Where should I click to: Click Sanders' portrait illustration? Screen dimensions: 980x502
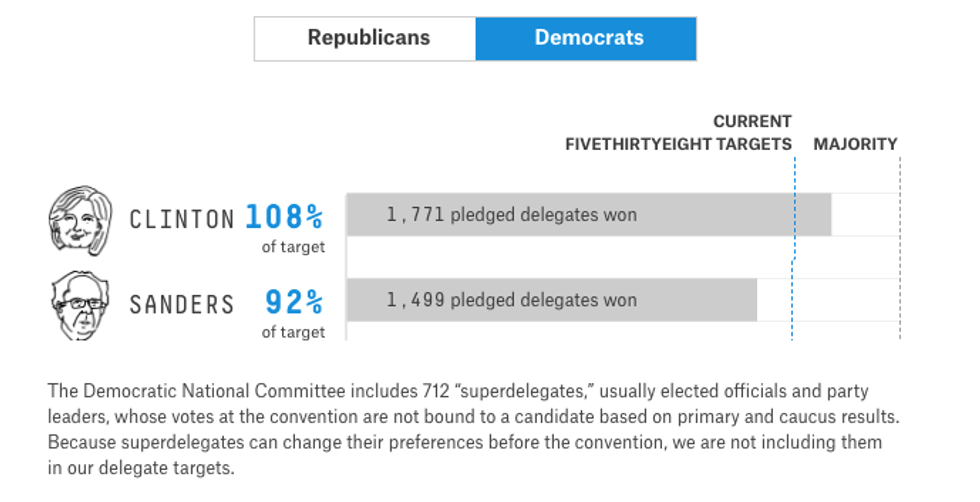(80, 304)
